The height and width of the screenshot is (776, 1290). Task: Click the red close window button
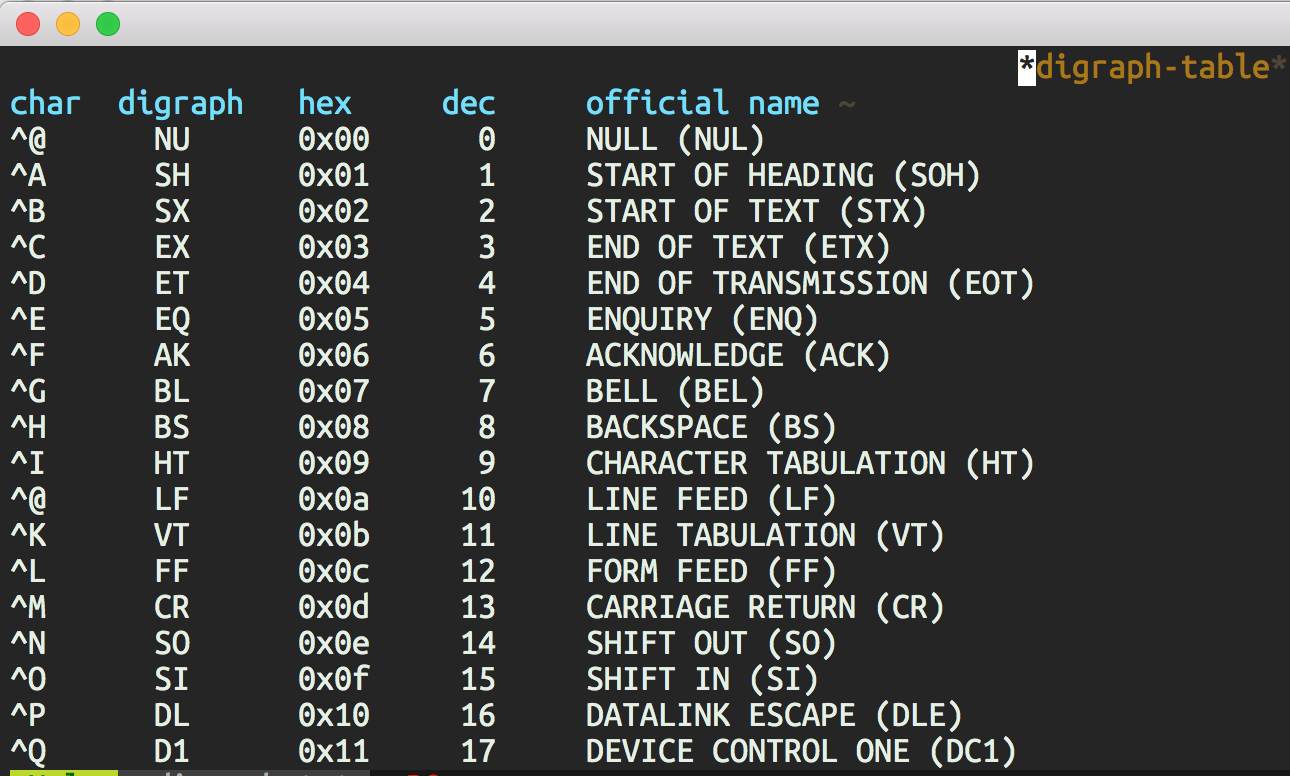pyautogui.click(x=28, y=24)
